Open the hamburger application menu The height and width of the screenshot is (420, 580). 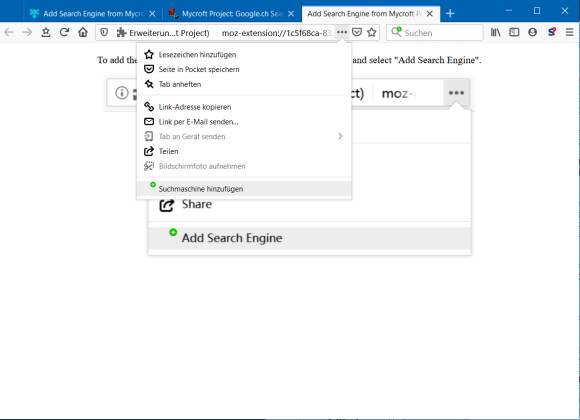(x=570, y=33)
